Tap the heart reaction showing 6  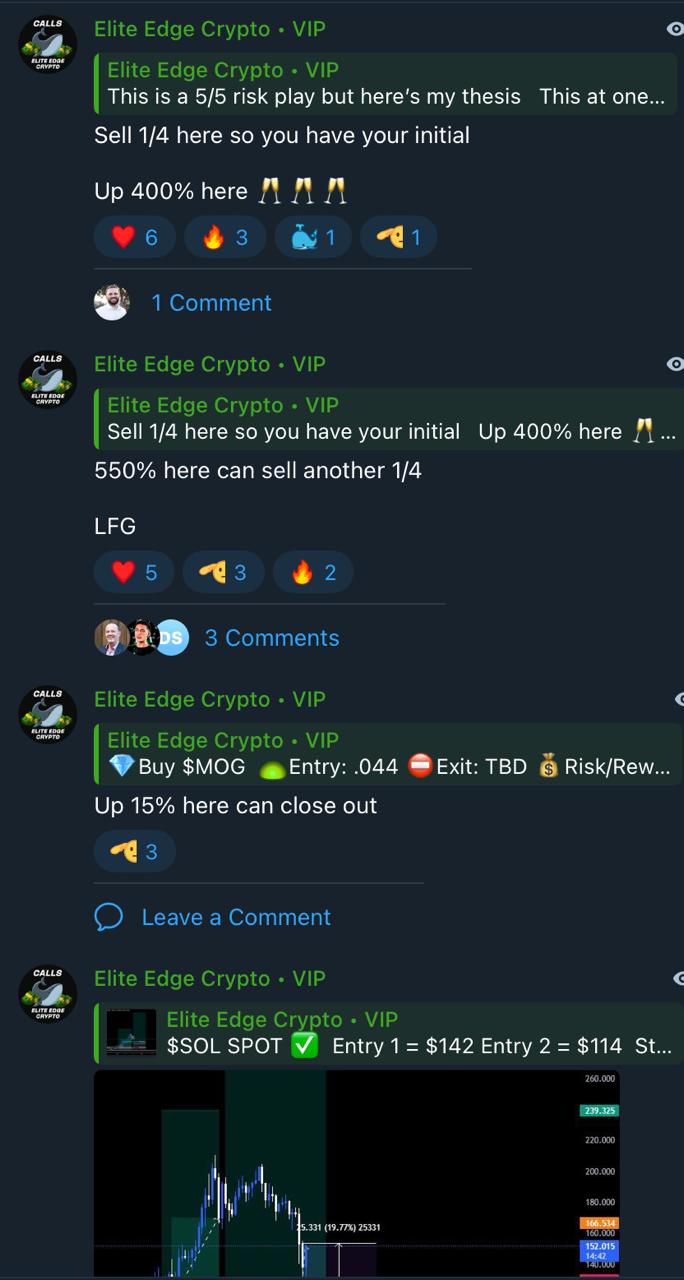click(135, 237)
